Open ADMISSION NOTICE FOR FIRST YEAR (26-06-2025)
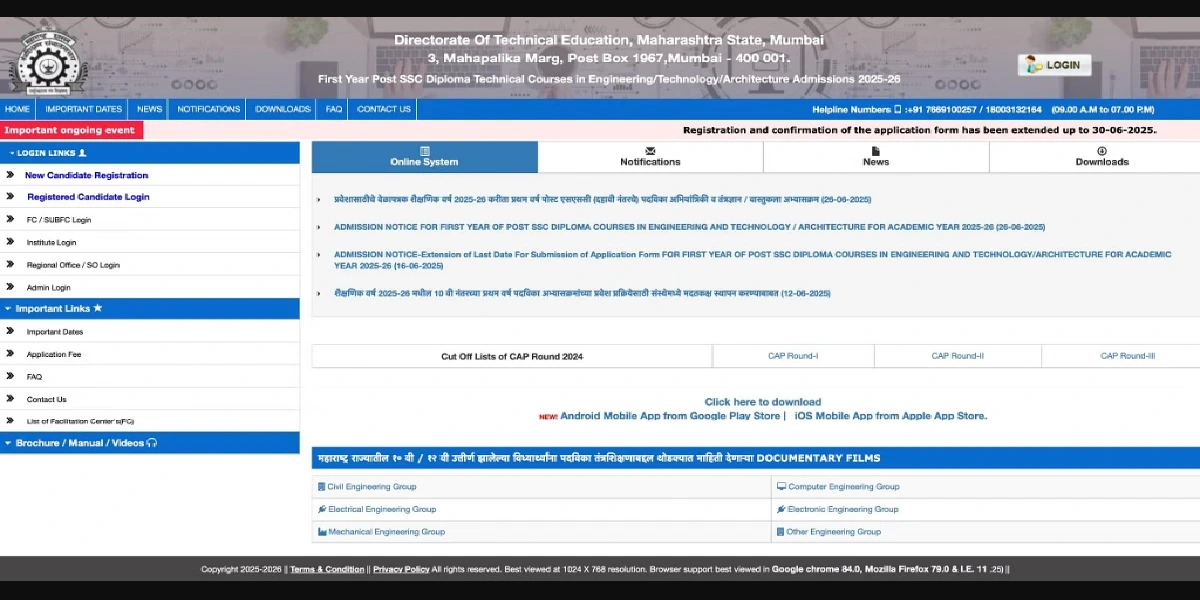This screenshot has width=1200, height=605. pos(690,227)
